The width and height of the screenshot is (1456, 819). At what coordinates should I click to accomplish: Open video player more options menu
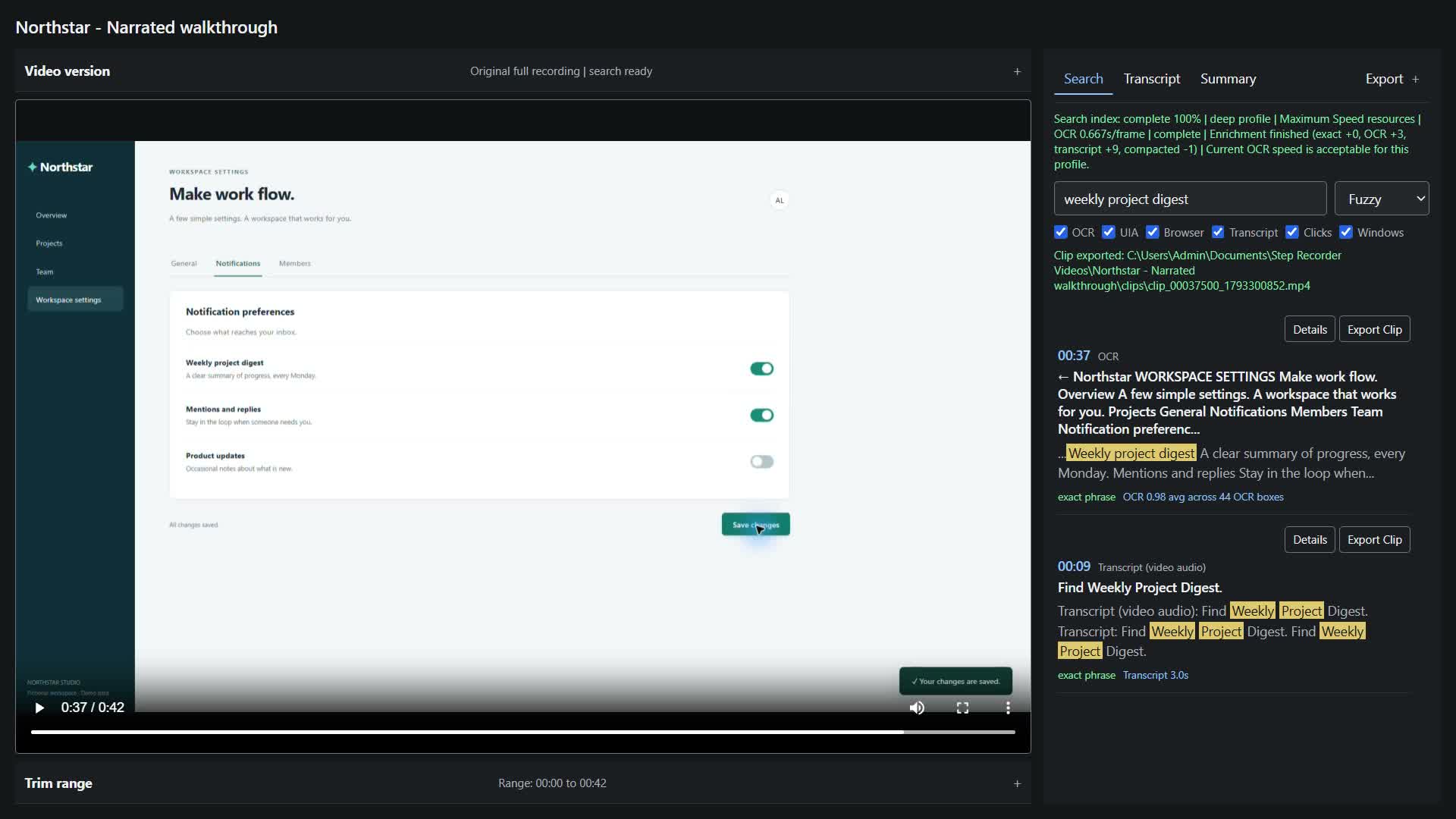(1008, 708)
